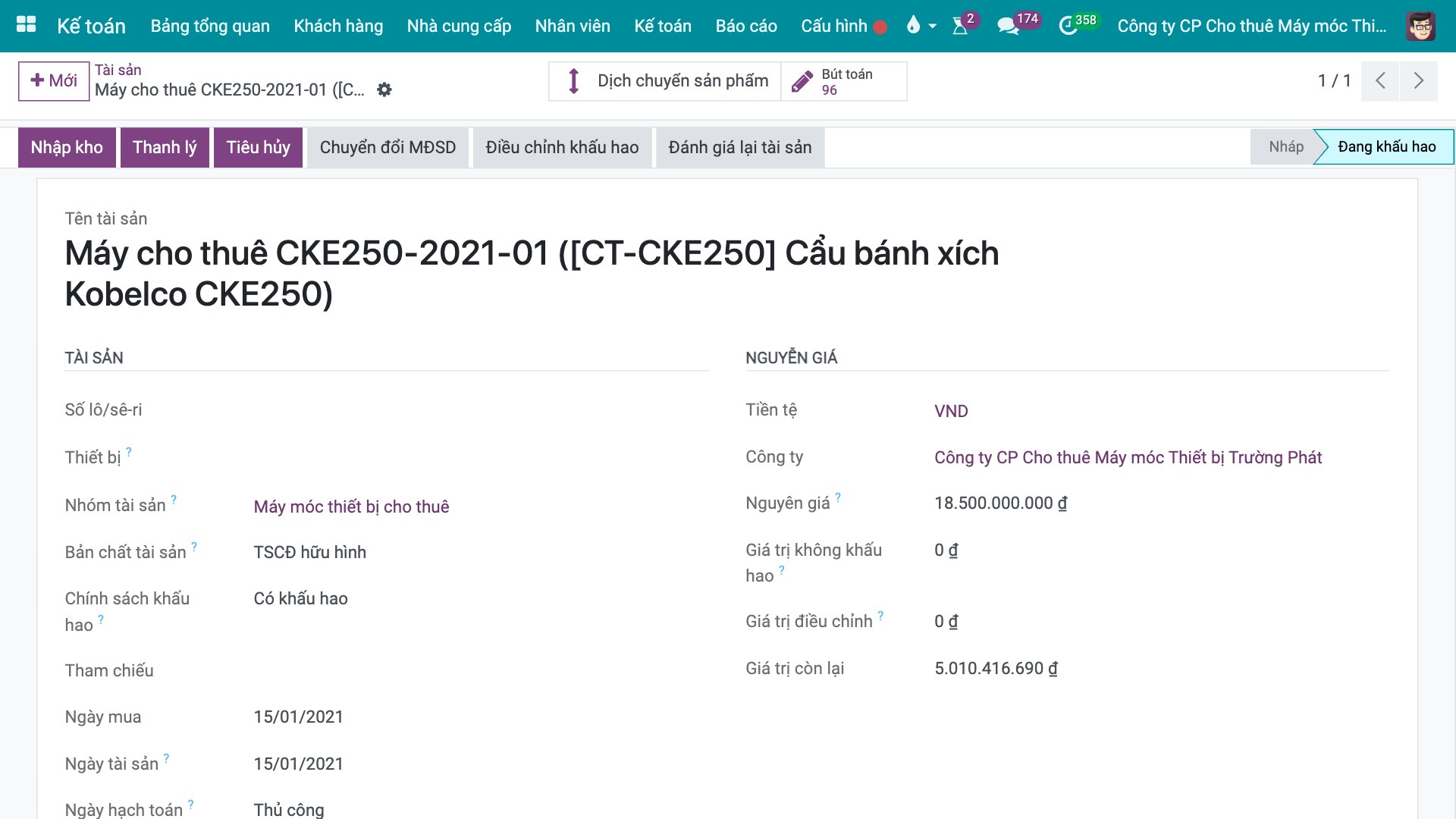The image size is (1456, 819).
Task: Open the record settings gear icon
Action: [x=384, y=89]
